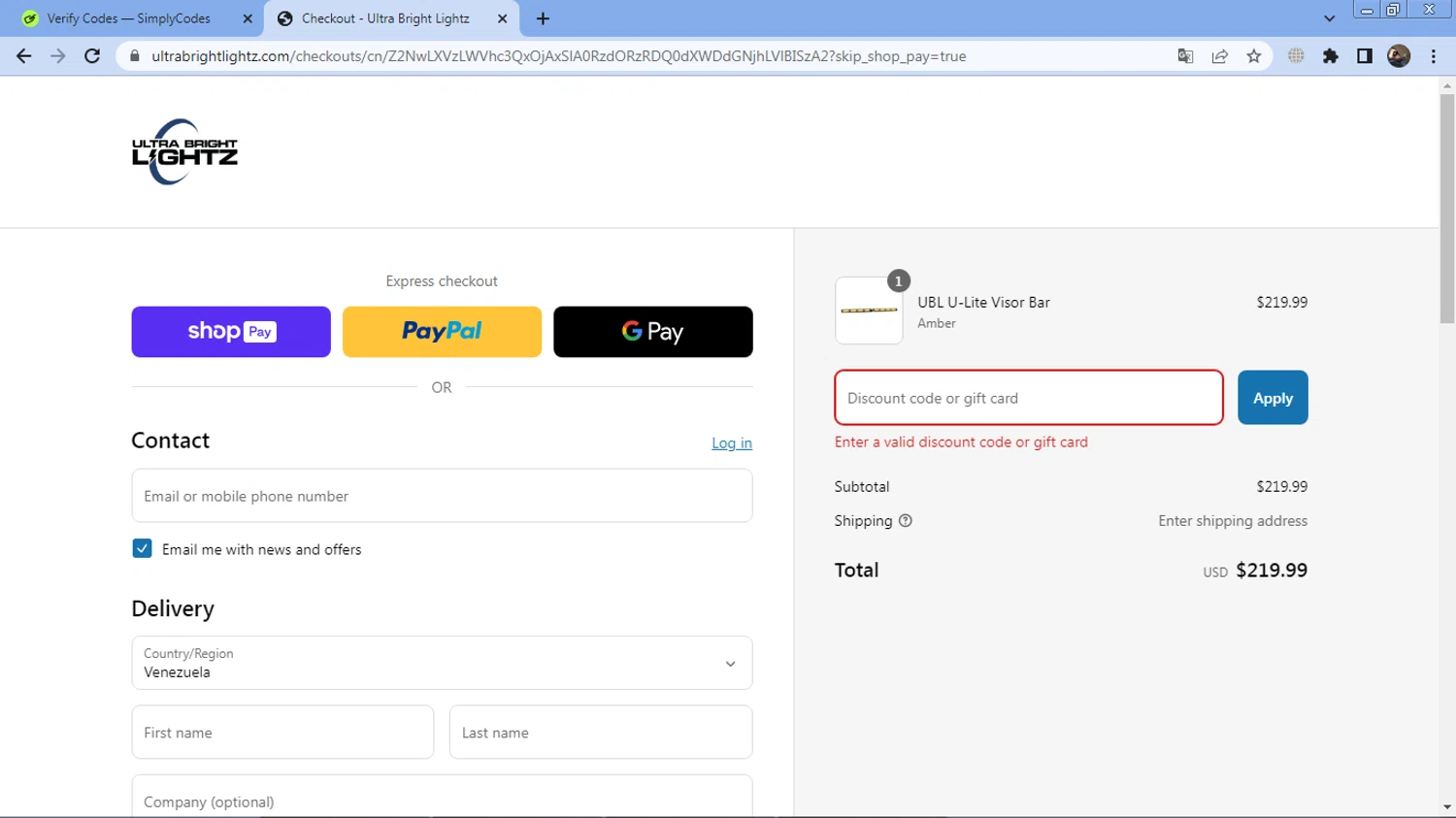Reload the checkout page
Image resolution: width=1456 pixels, height=818 pixels.
(x=92, y=56)
